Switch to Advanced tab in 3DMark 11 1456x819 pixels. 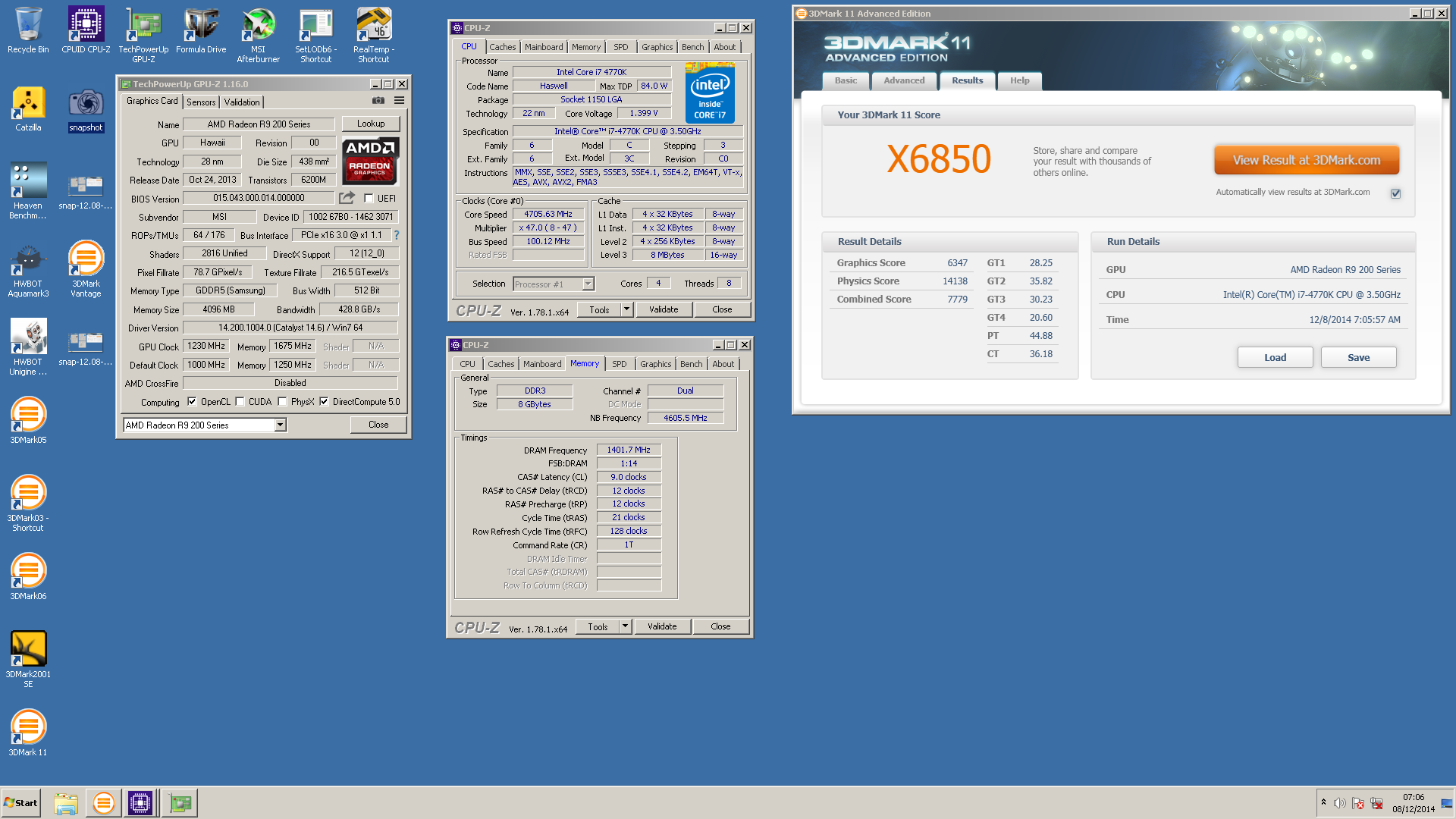904,80
